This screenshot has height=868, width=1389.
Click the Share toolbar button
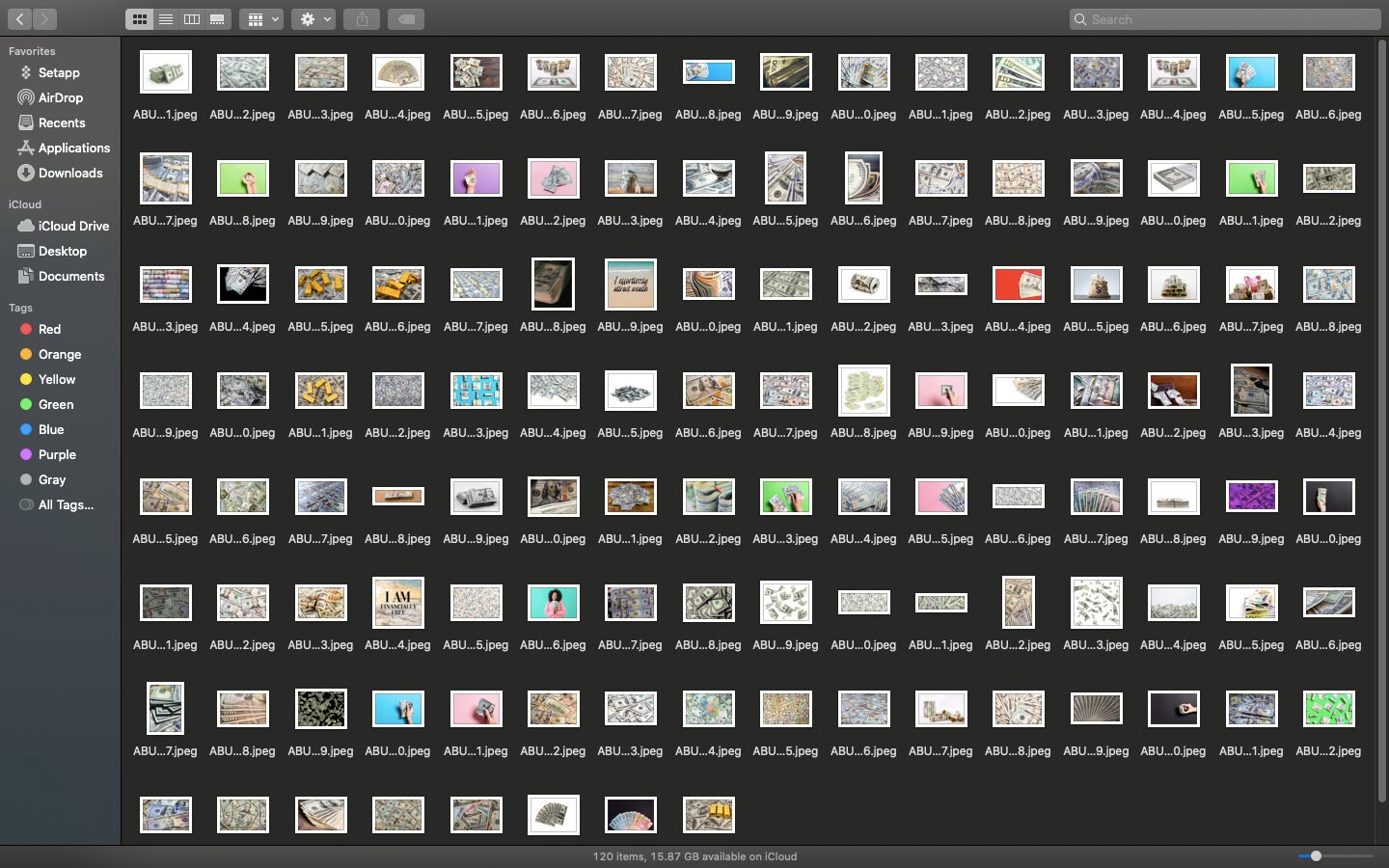(363, 19)
